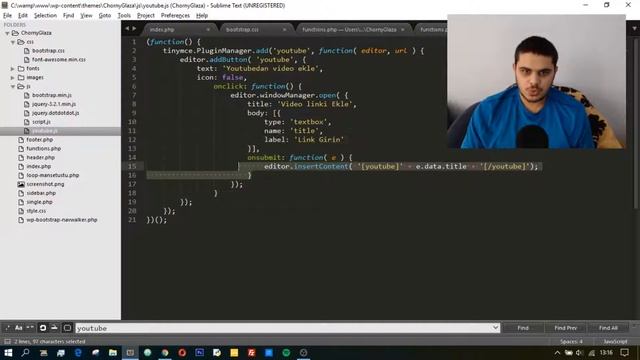Screen dimensions: 640x360
Task: Click the previous tab arrow
Action: point(127,29)
